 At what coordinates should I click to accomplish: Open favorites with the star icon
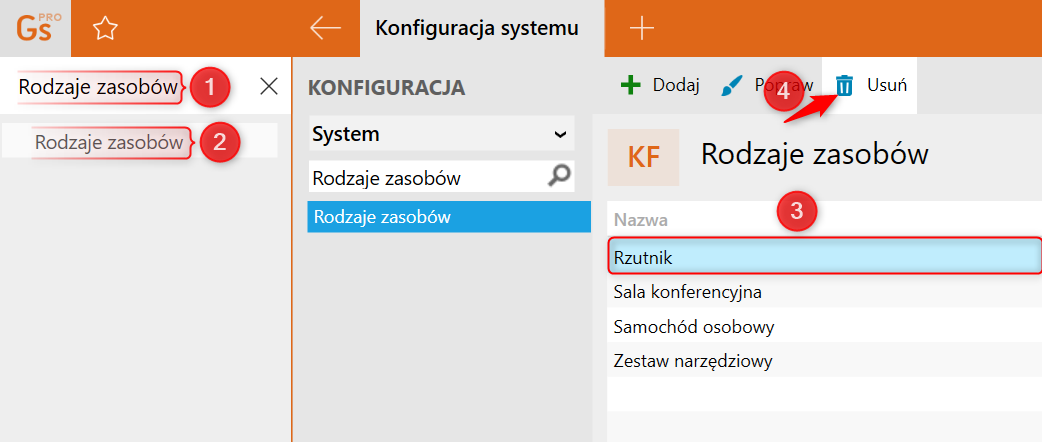pos(105,29)
